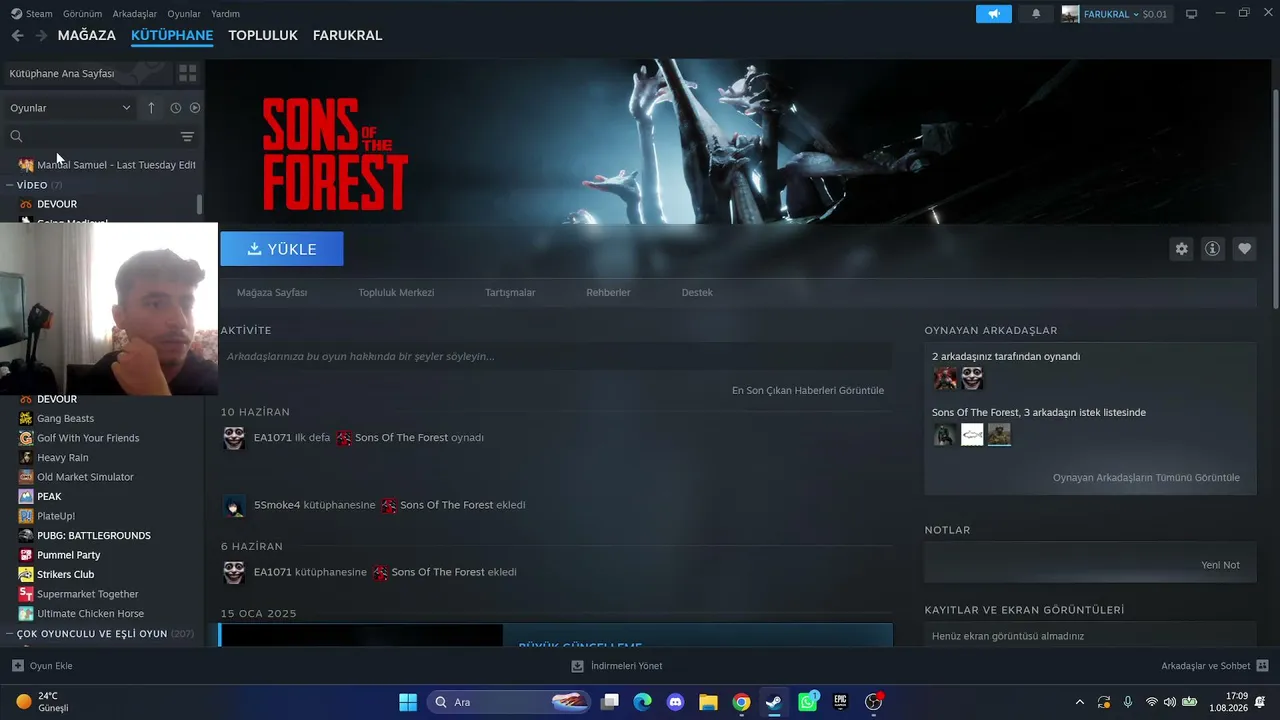The image size is (1280, 720).
Task: Sort games with the up arrow button
Action: click(x=152, y=108)
